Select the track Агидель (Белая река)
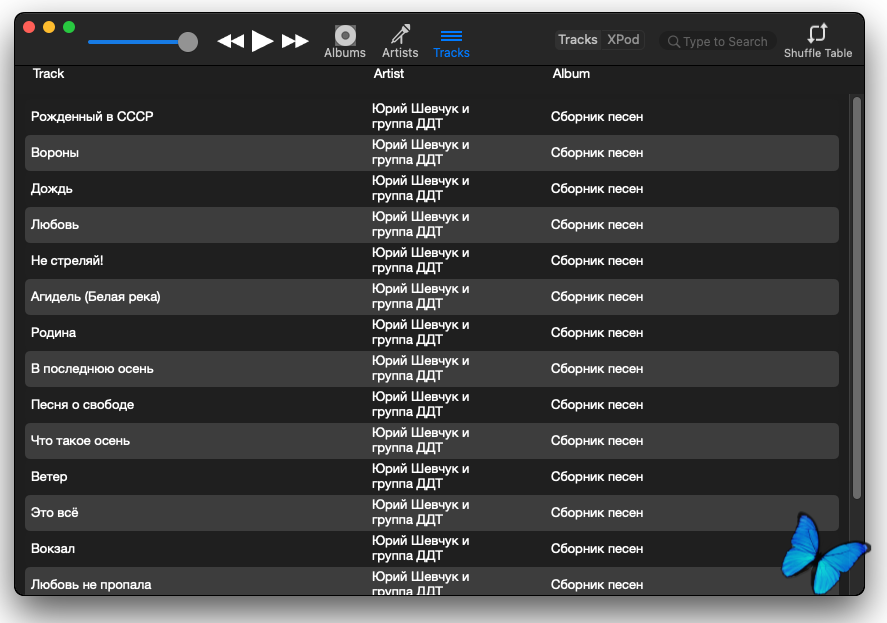Screen dimensions: 887x623 click(96, 297)
